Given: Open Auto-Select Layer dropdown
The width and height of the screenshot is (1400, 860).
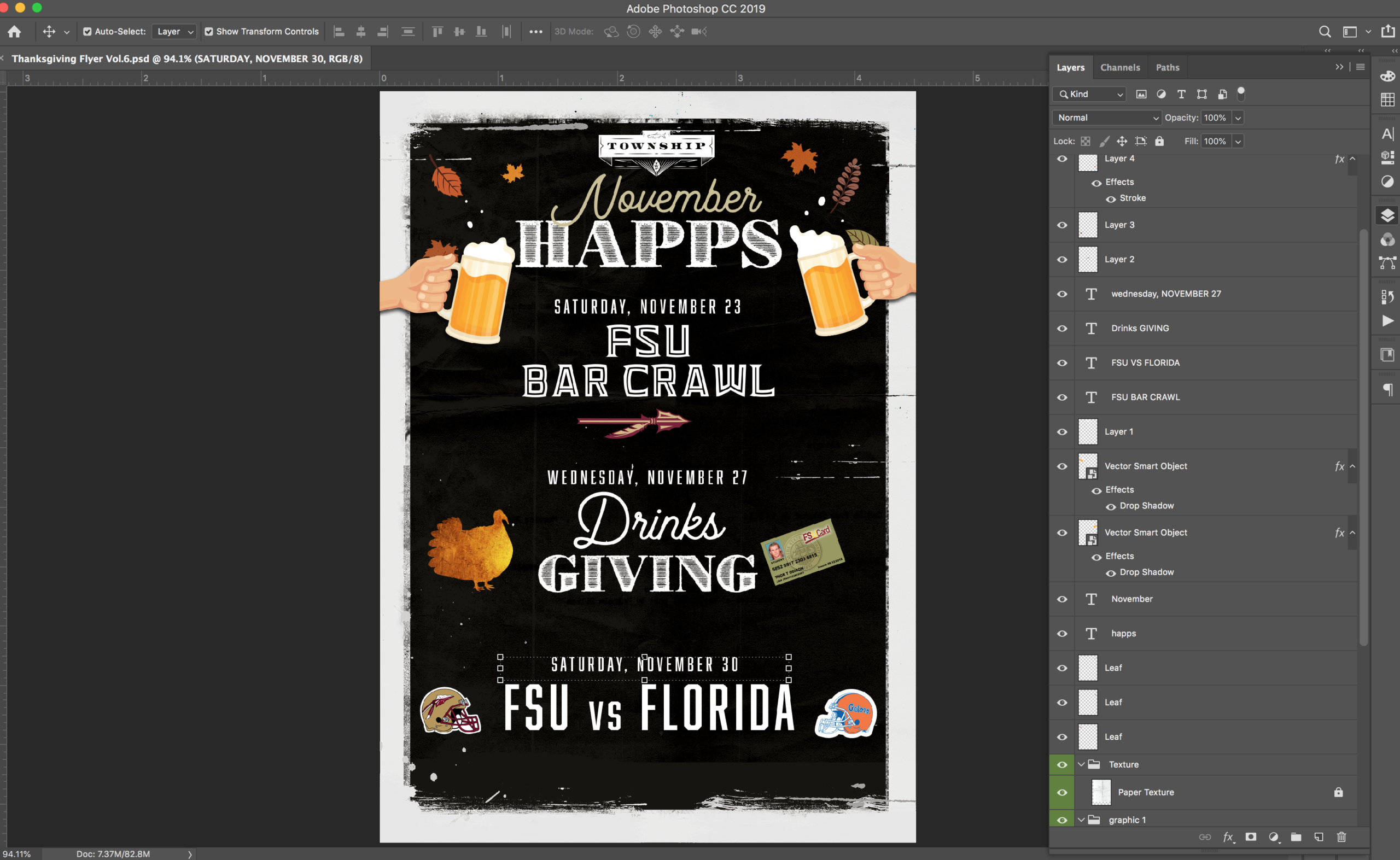Looking at the screenshot, I should (x=174, y=32).
